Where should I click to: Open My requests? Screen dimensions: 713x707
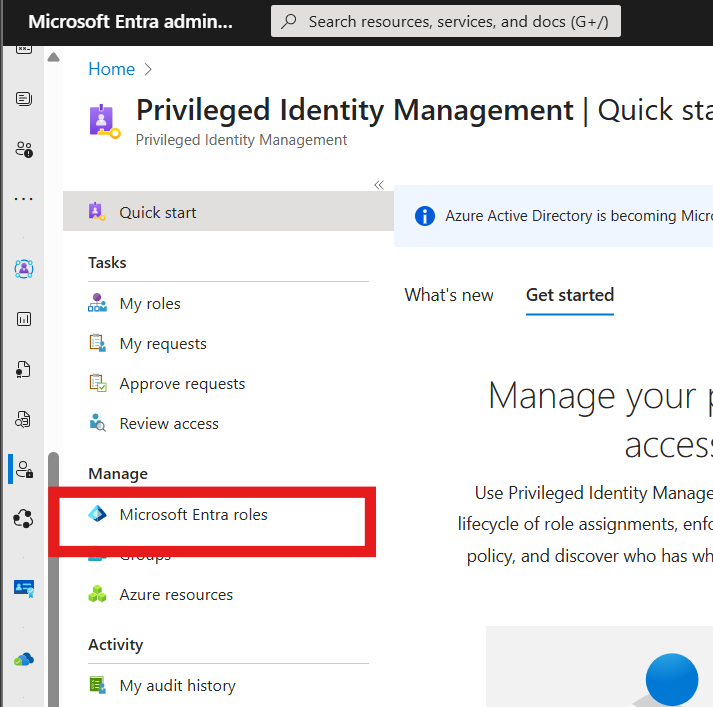tap(163, 343)
